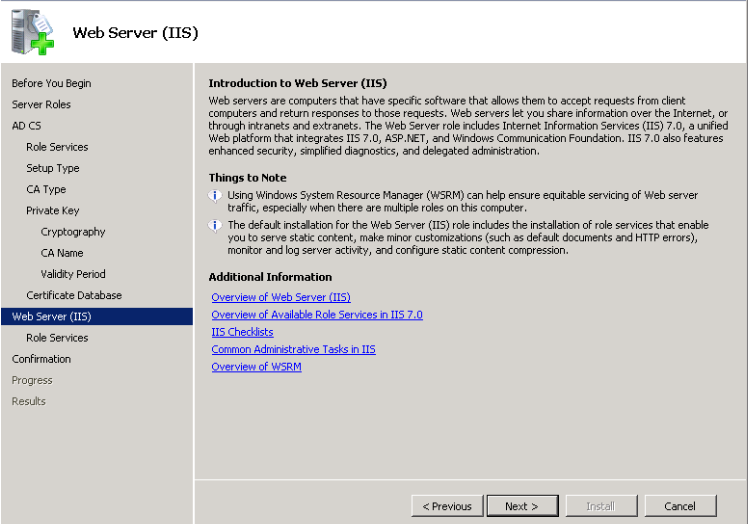The width and height of the screenshot is (748, 524).
Task: Open the AD CS step
Action: [27, 126]
